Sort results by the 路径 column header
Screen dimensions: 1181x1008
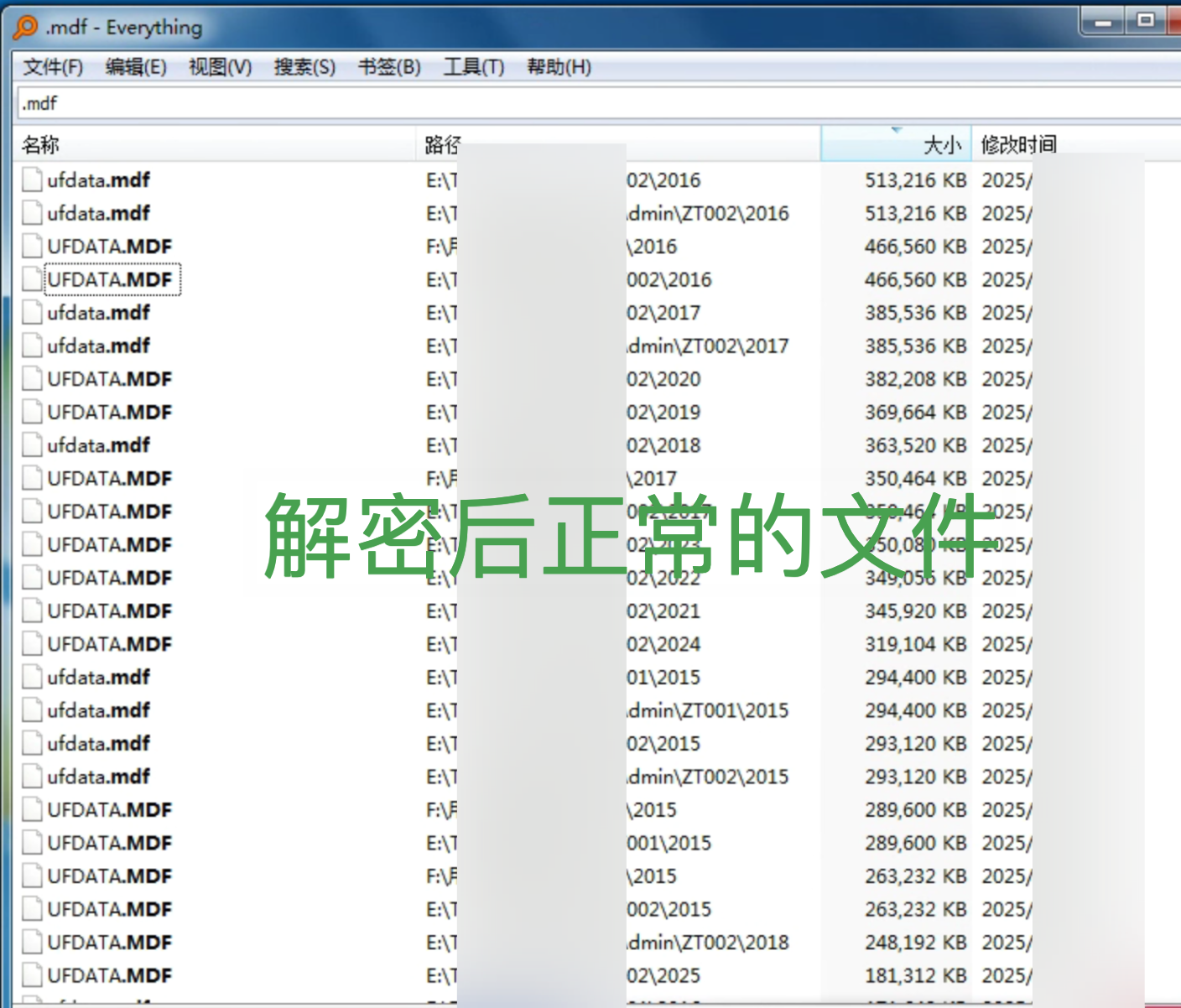point(618,144)
